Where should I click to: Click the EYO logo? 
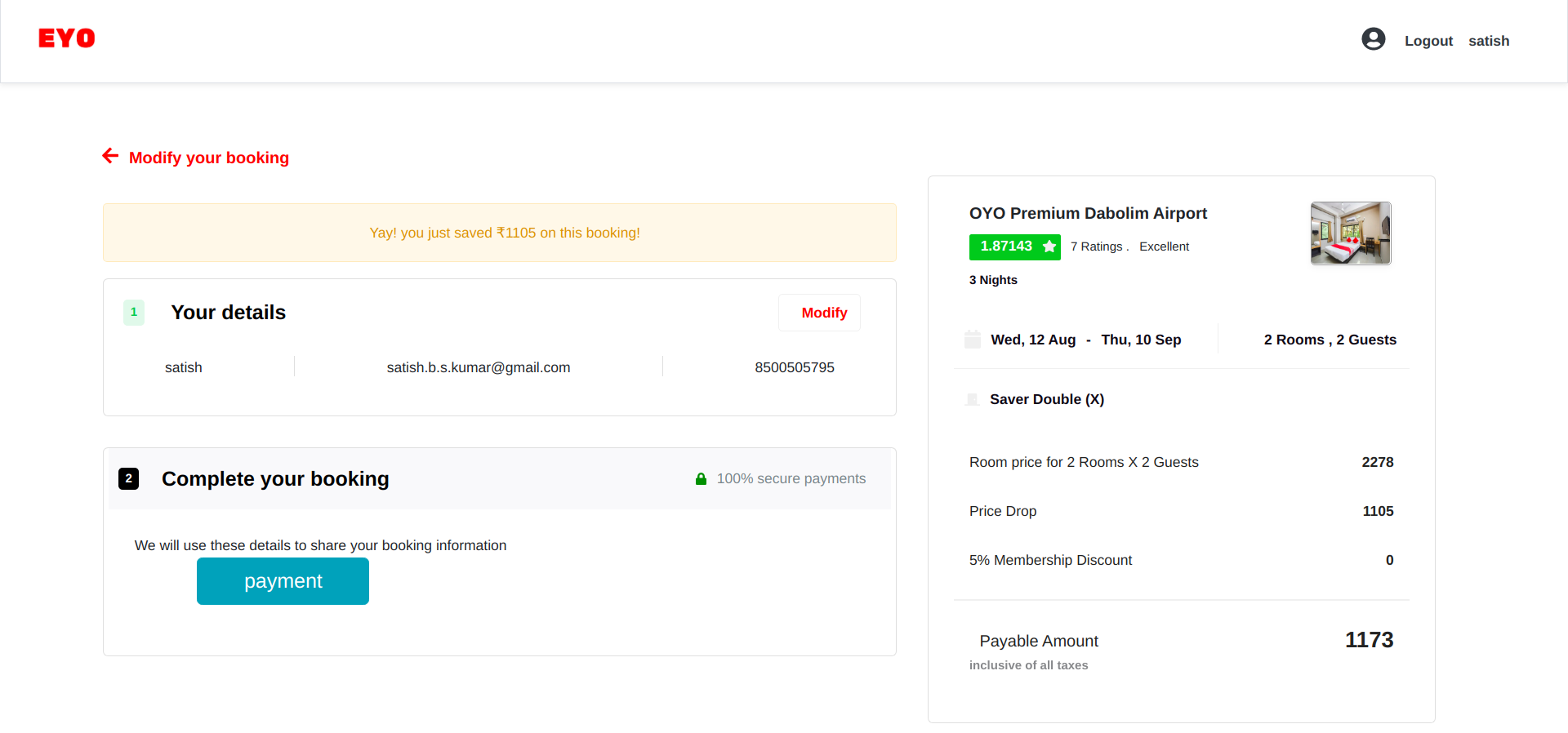tap(67, 38)
